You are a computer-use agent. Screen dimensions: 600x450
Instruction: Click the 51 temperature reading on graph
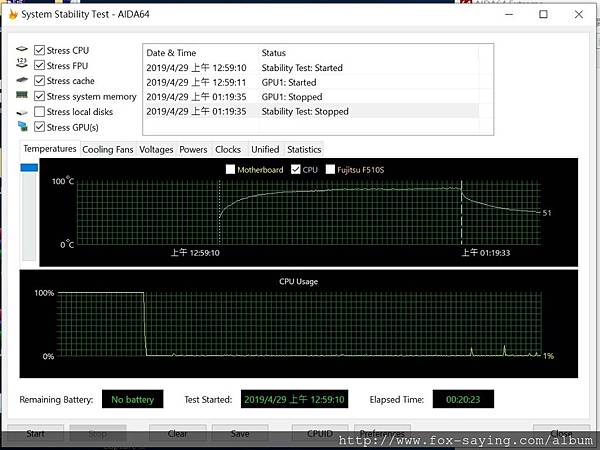[x=547, y=213]
